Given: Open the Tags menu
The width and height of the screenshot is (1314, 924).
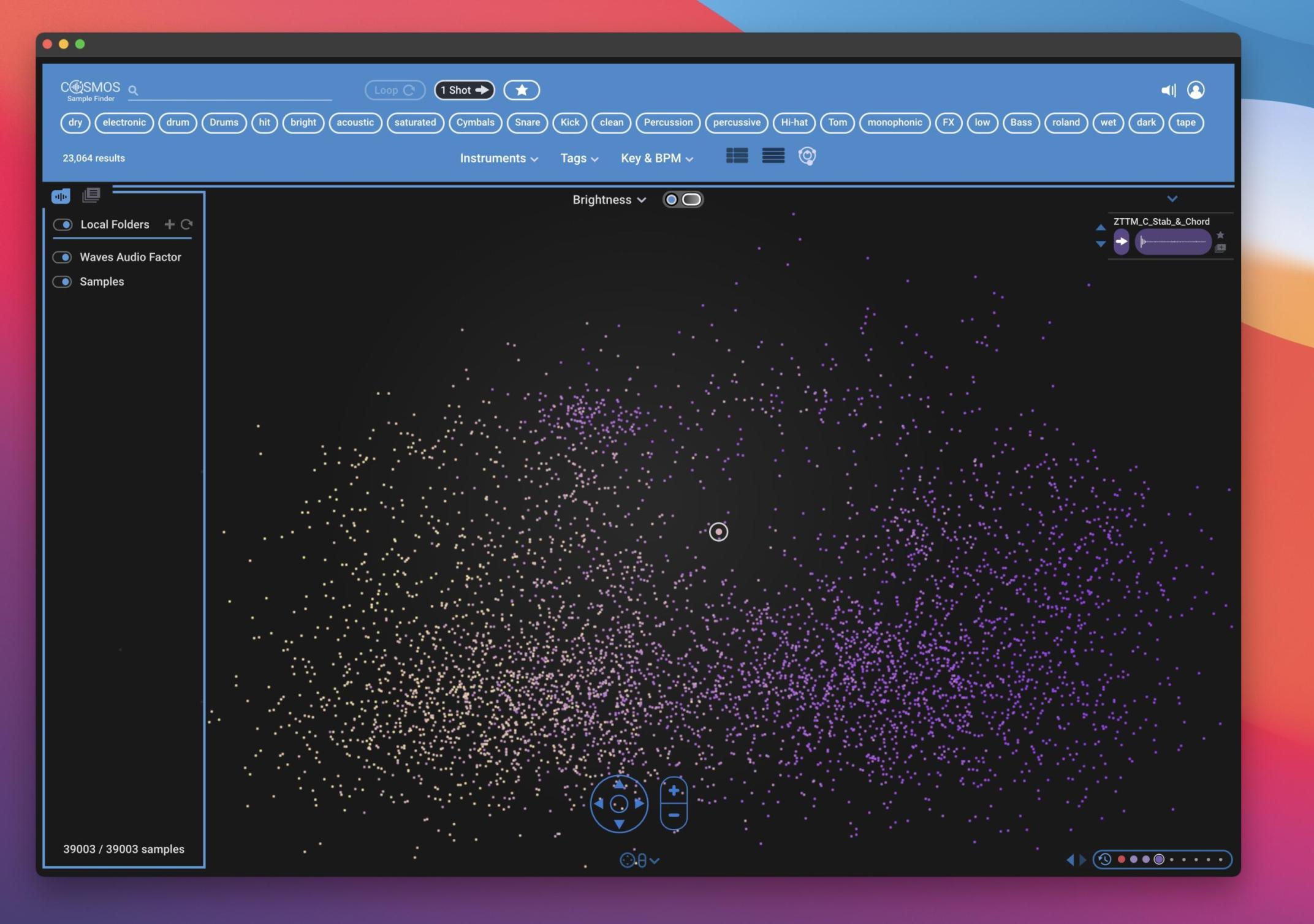Looking at the screenshot, I should pos(578,158).
